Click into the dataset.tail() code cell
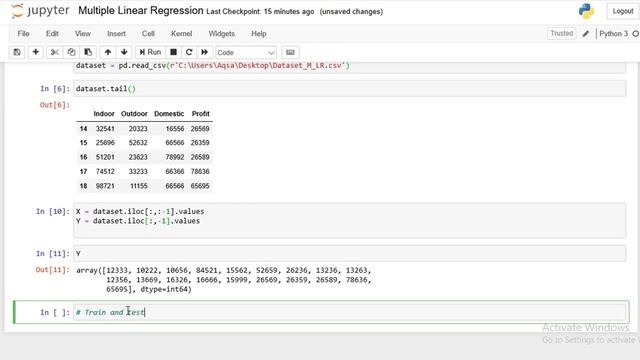 point(349,89)
